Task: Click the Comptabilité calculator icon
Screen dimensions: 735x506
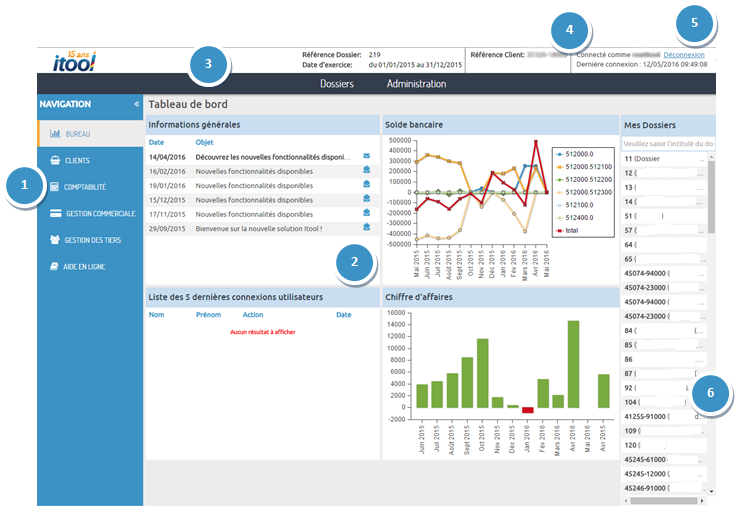Action: [54, 187]
